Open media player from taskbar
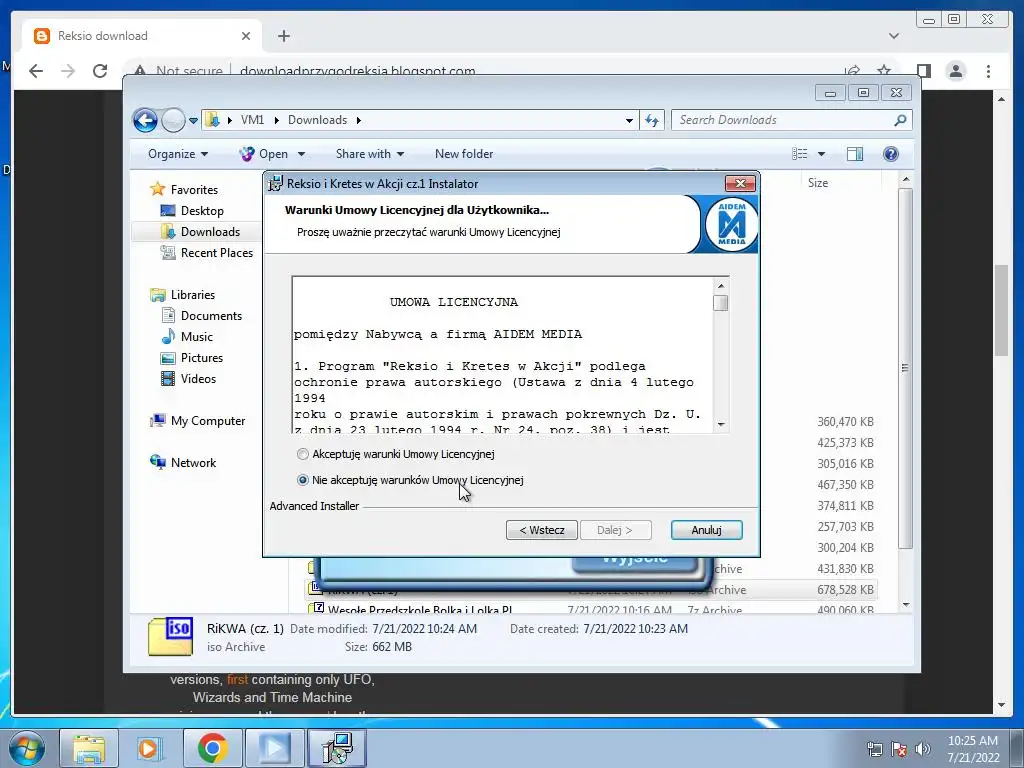1024x768 pixels. coord(149,748)
